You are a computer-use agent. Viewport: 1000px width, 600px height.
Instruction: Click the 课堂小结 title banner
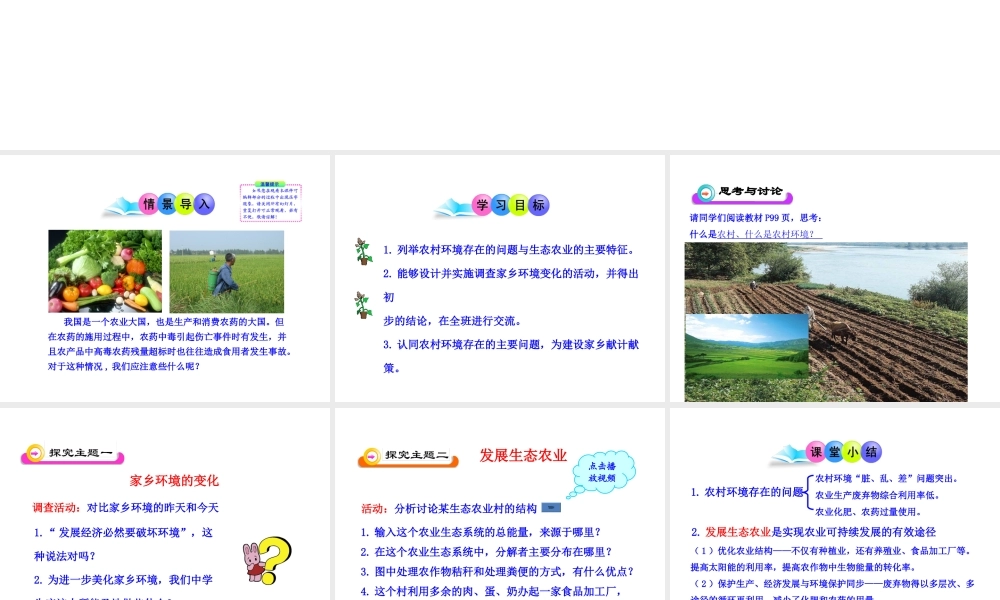point(827,453)
